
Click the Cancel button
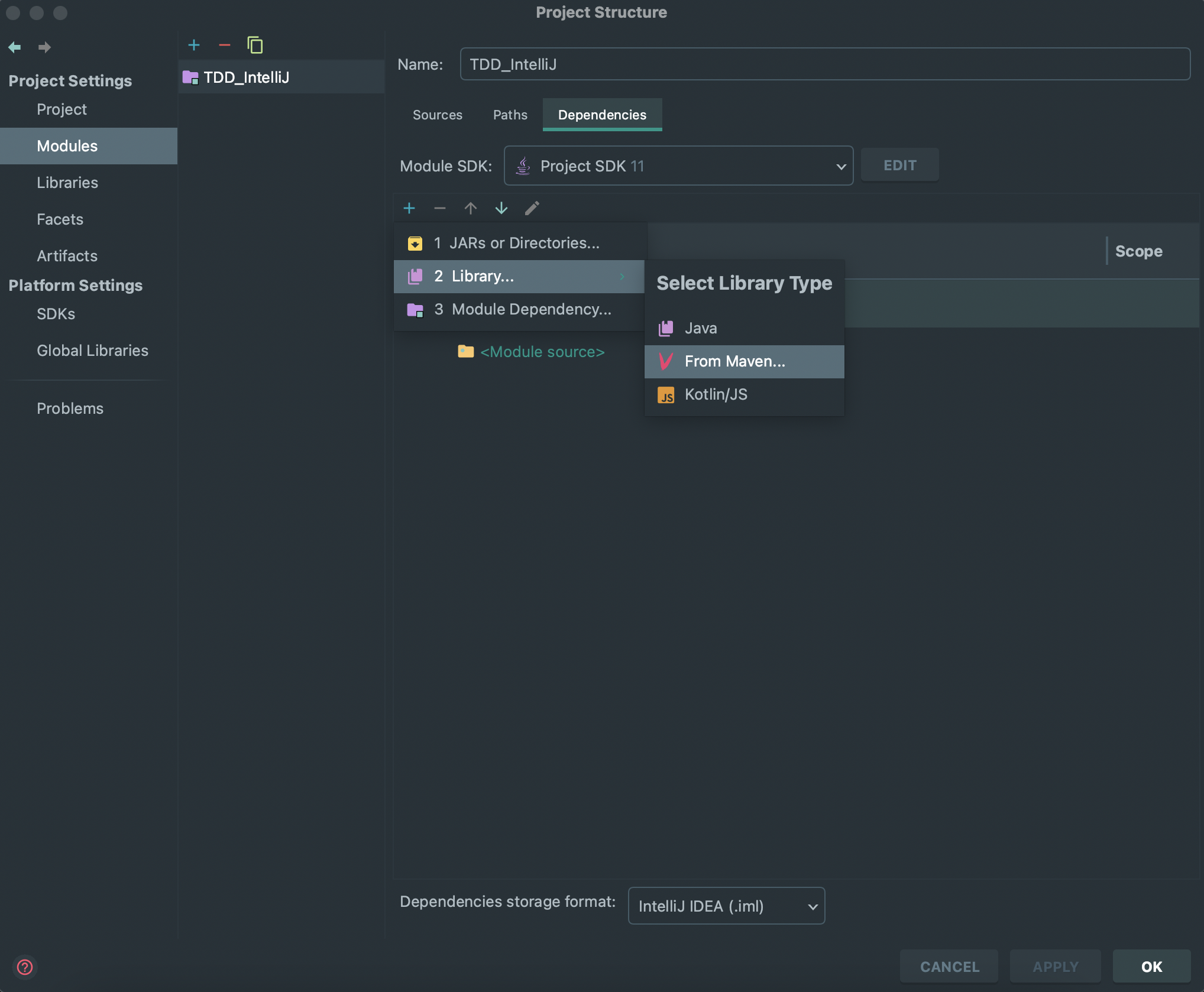pos(949,967)
